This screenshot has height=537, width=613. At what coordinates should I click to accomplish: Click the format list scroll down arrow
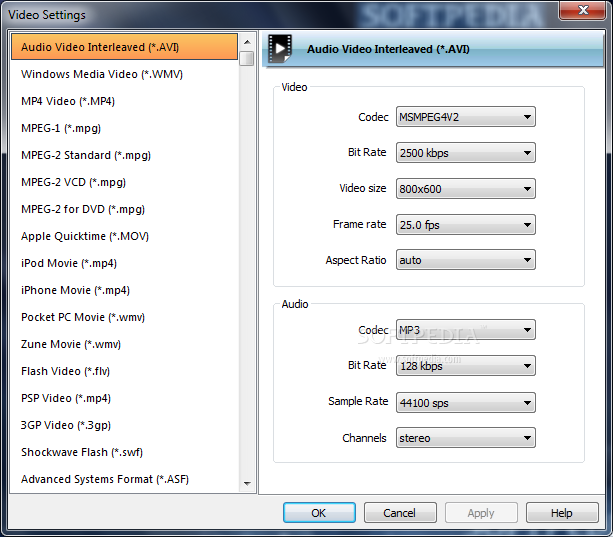[x=247, y=483]
